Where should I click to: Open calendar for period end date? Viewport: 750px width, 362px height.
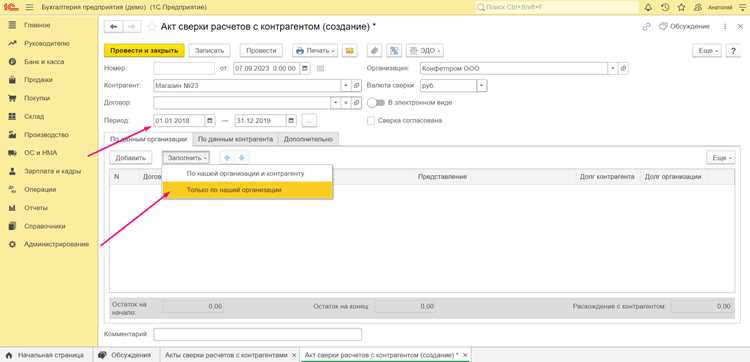tap(291, 121)
